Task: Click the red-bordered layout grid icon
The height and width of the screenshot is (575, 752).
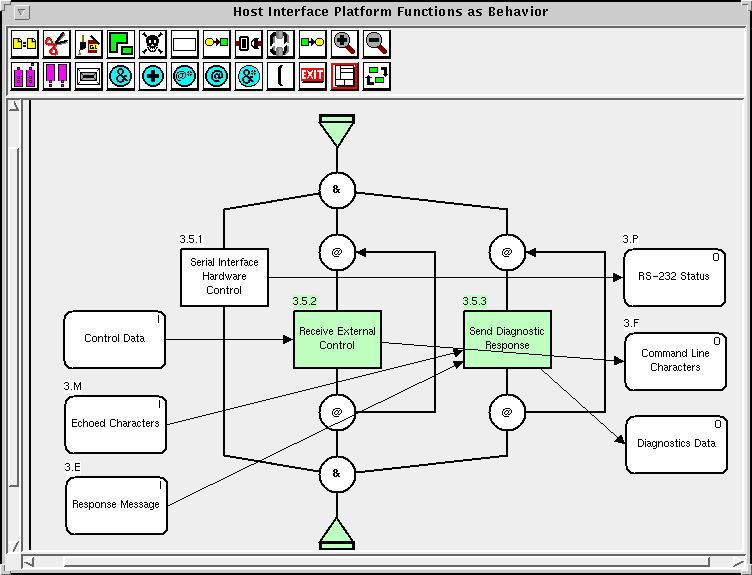Action: click(345, 76)
